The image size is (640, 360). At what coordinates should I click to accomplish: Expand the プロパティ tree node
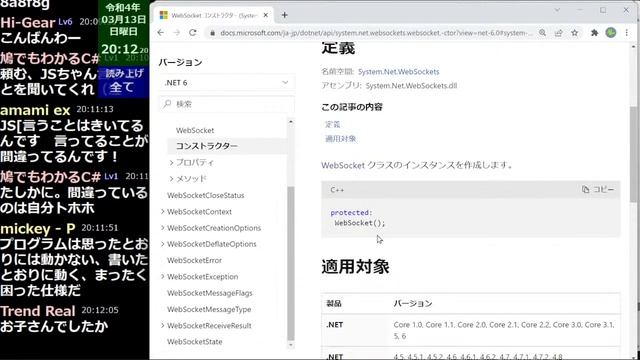pyautogui.click(x=171, y=162)
